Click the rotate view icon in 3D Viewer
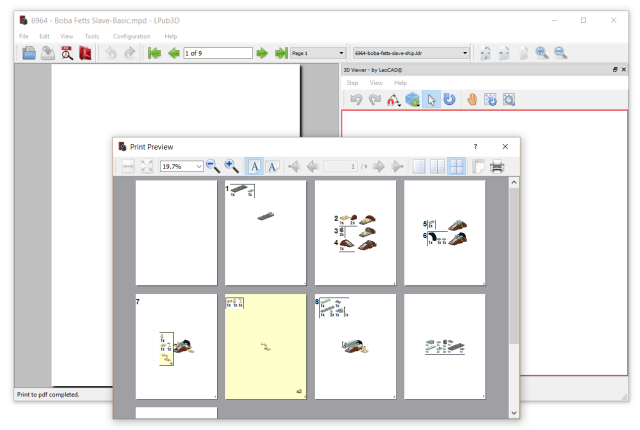Screen dimensions: 640x430 click(490, 100)
